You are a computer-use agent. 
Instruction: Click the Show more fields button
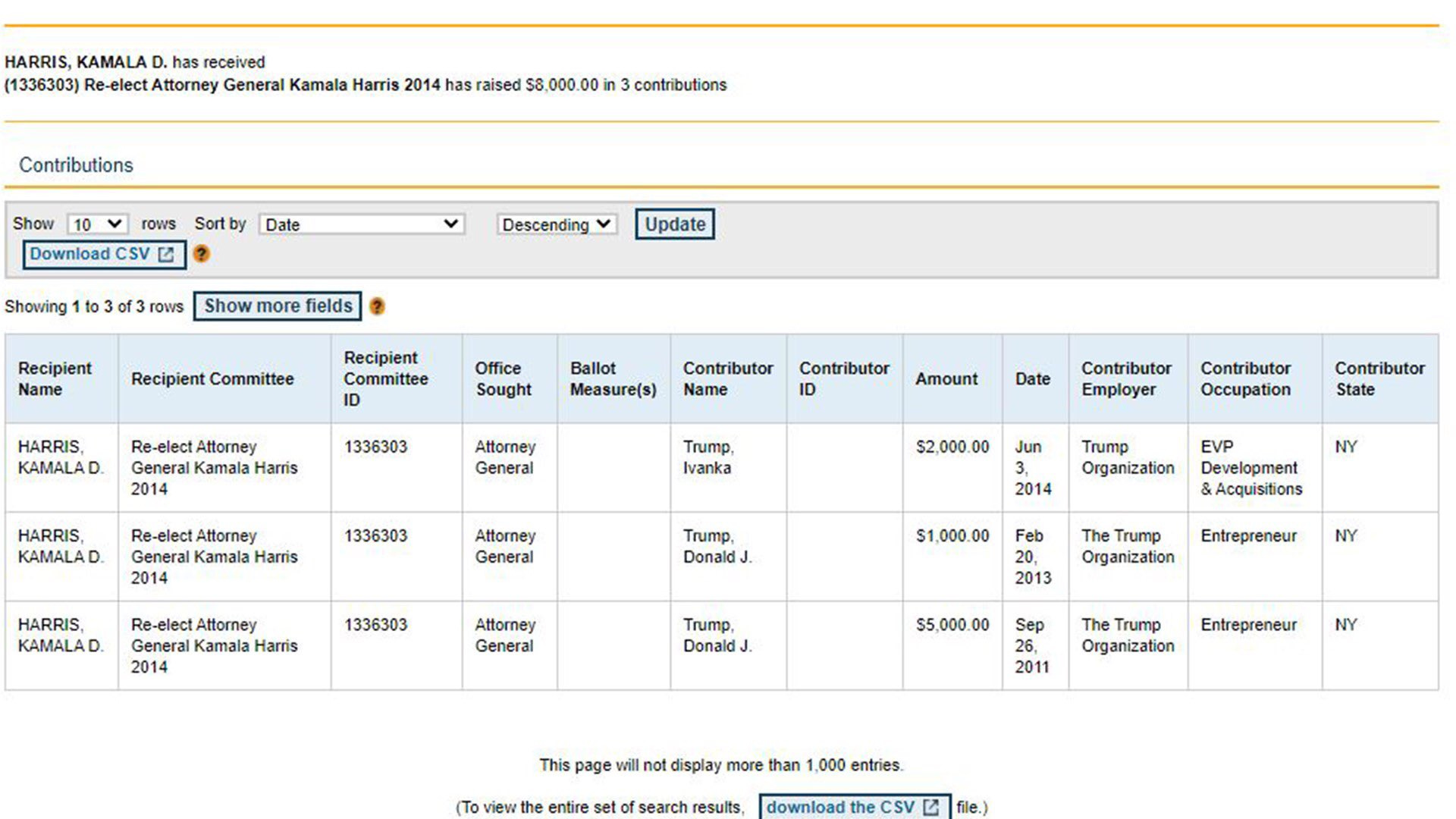point(278,306)
